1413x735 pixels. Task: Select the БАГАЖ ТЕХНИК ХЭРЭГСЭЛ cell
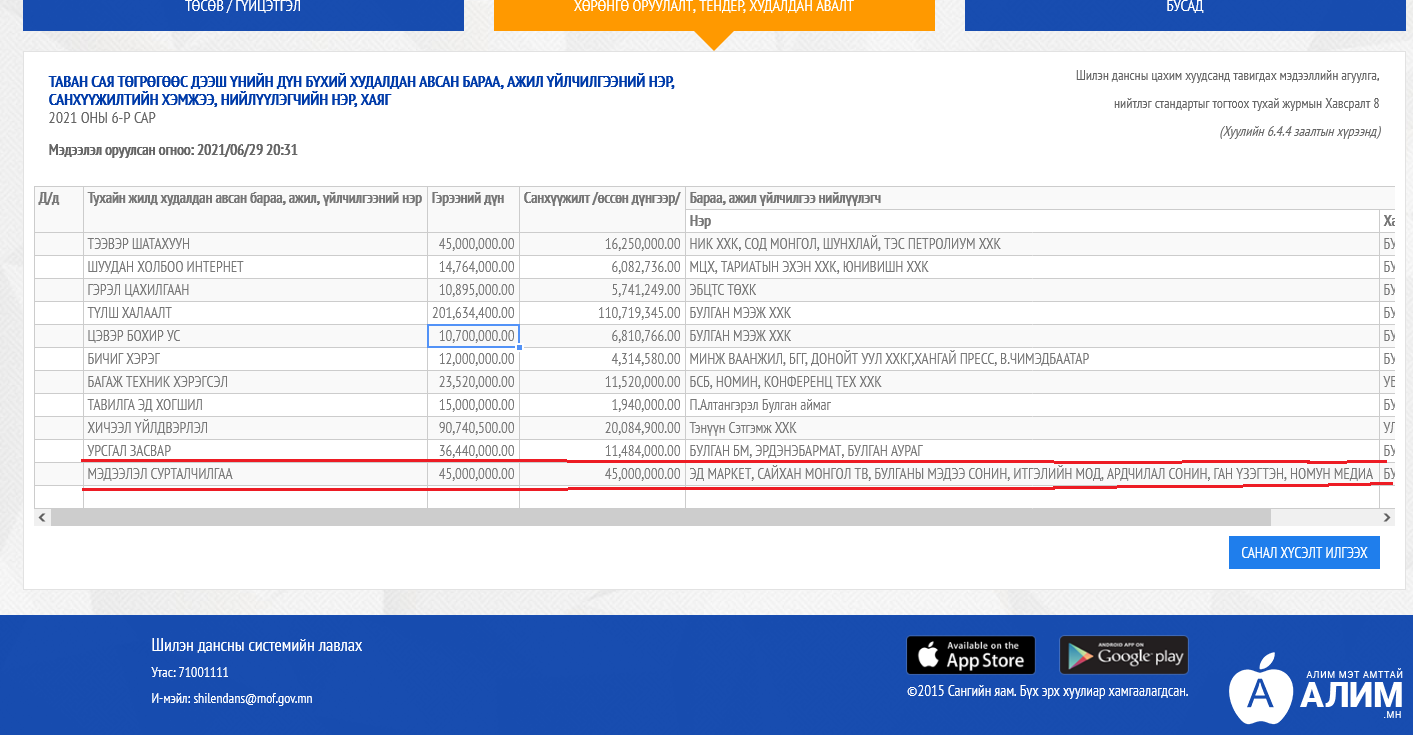point(256,382)
